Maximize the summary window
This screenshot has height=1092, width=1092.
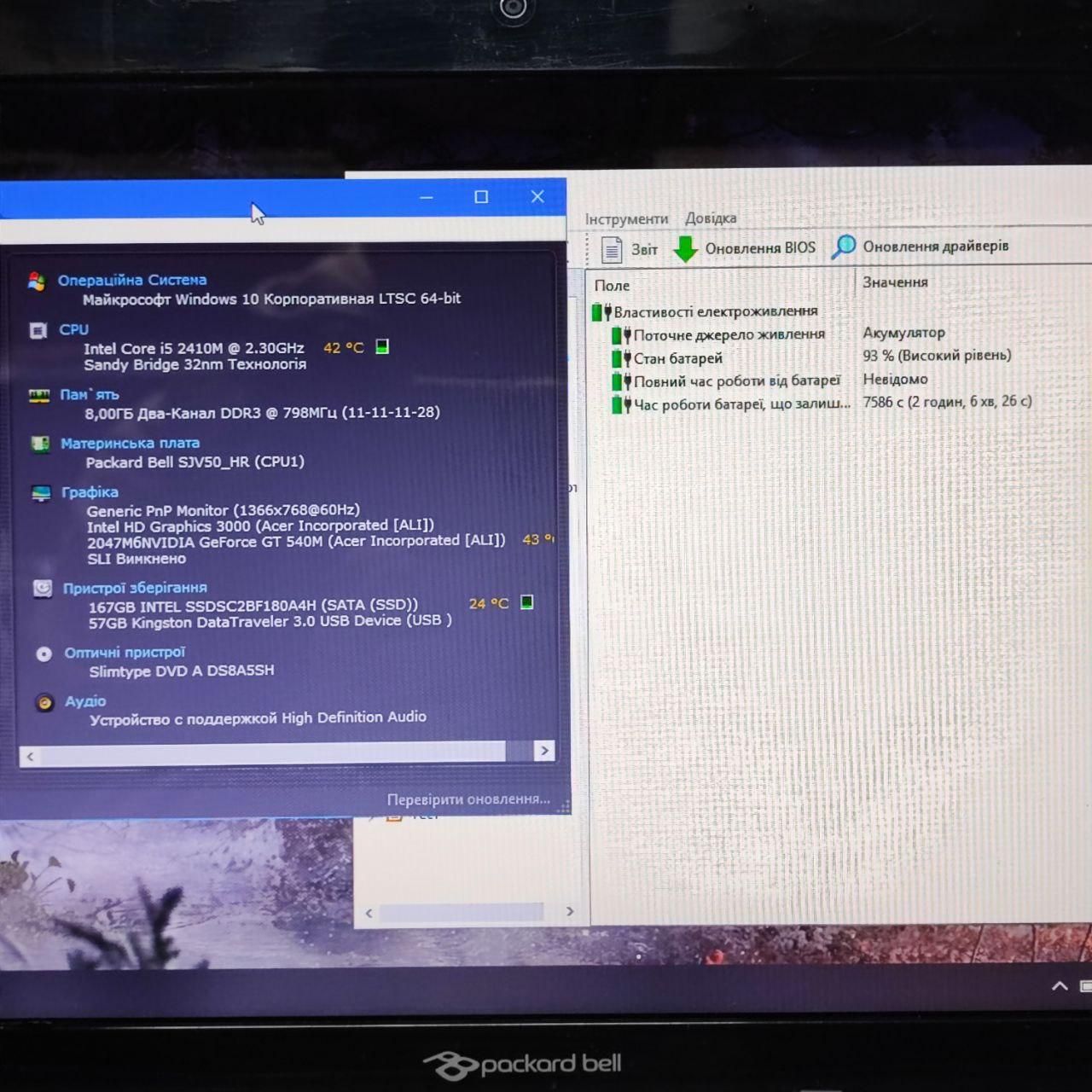[x=481, y=197]
